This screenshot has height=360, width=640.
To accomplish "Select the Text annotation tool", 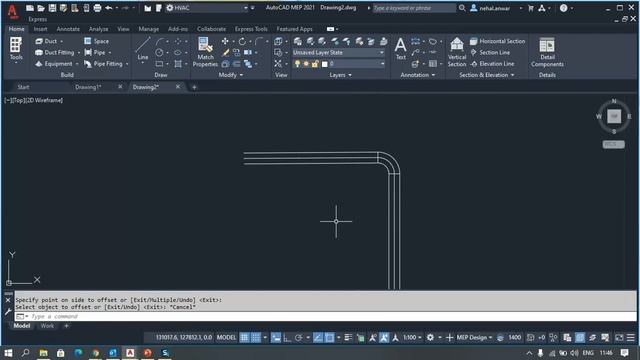I will [401, 48].
